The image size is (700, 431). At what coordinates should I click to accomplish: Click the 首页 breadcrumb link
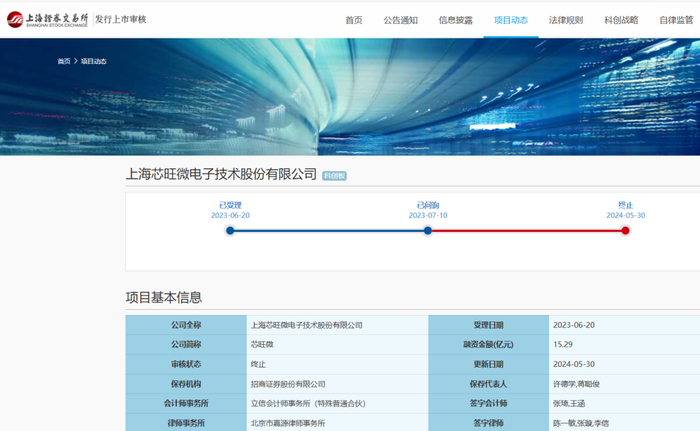coord(64,61)
